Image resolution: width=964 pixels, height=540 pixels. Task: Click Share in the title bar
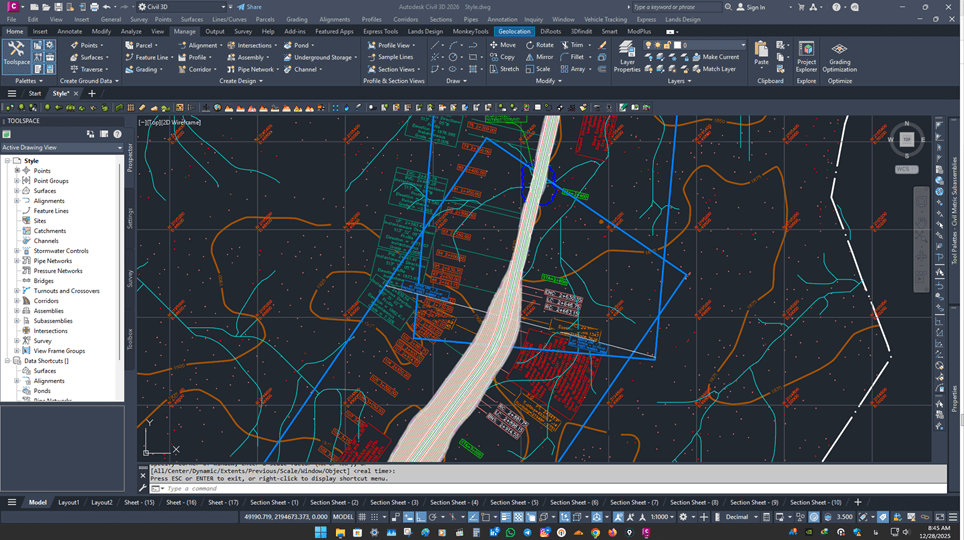pyautogui.click(x=249, y=7)
